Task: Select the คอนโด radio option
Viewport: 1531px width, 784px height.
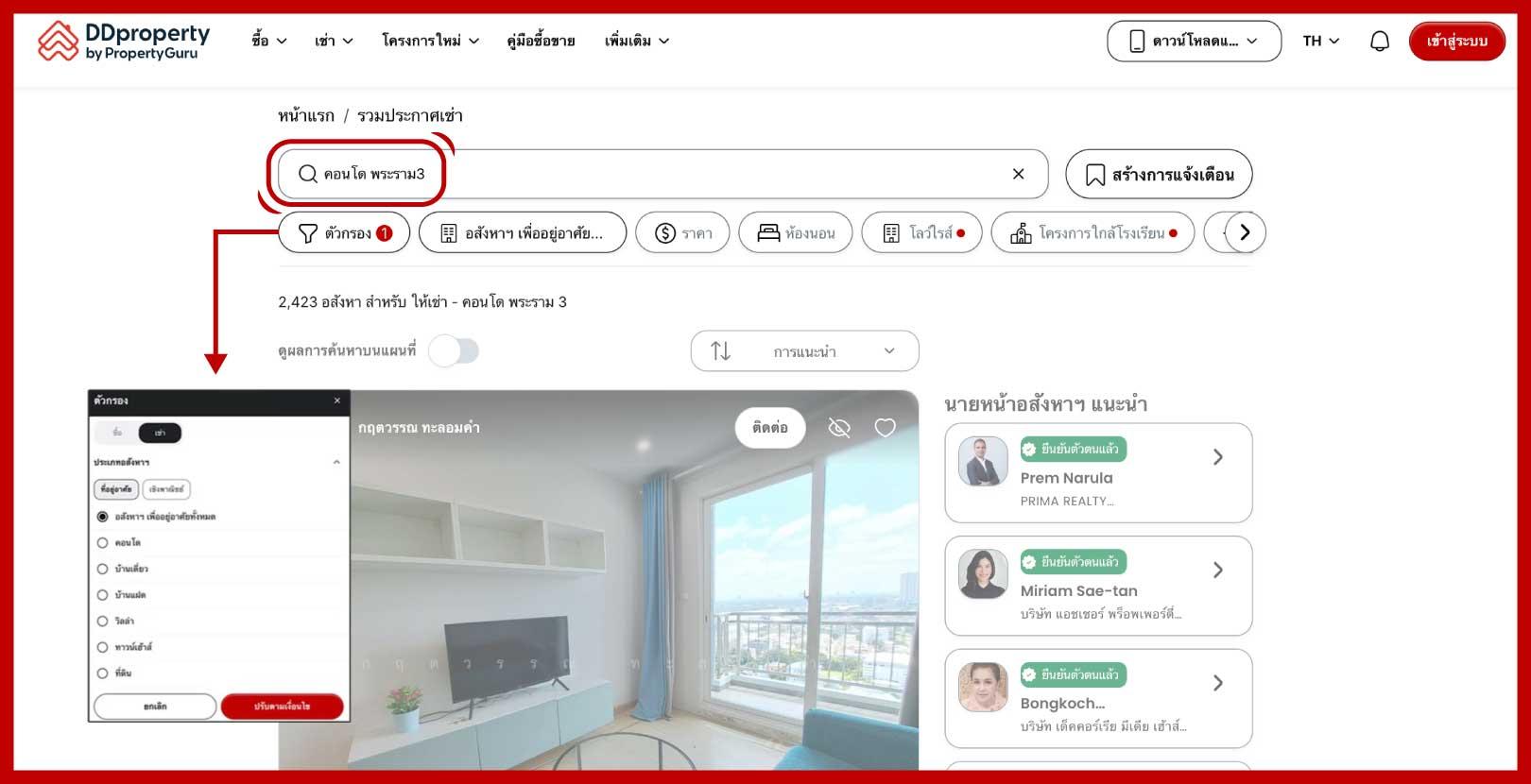Action: click(x=103, y=543)
